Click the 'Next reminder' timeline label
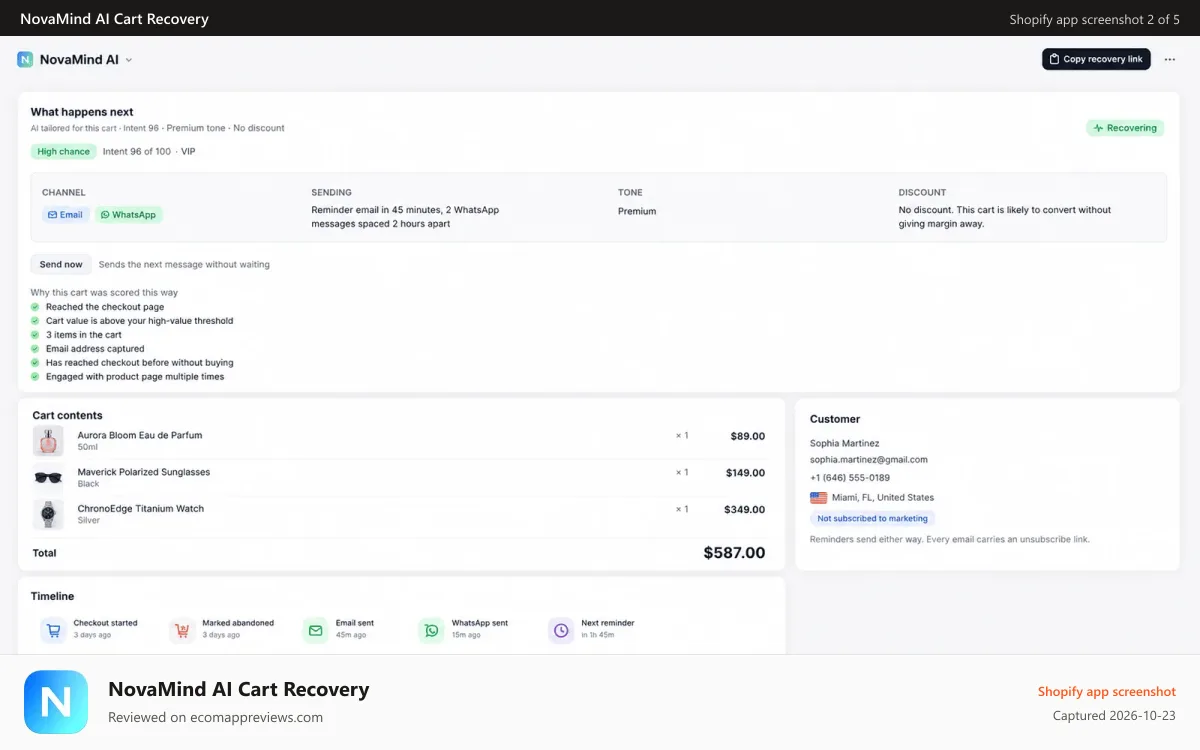Screen dimensions: 1200x750 tap(608, 623)
